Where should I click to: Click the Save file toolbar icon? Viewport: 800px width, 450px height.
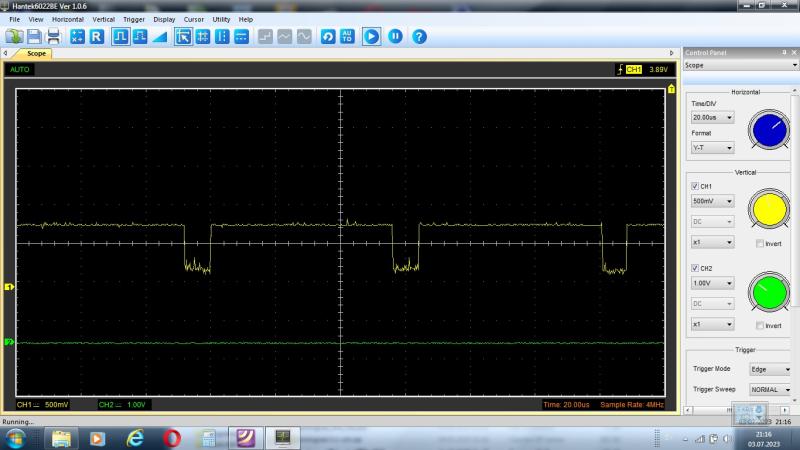tap(33, 36)
